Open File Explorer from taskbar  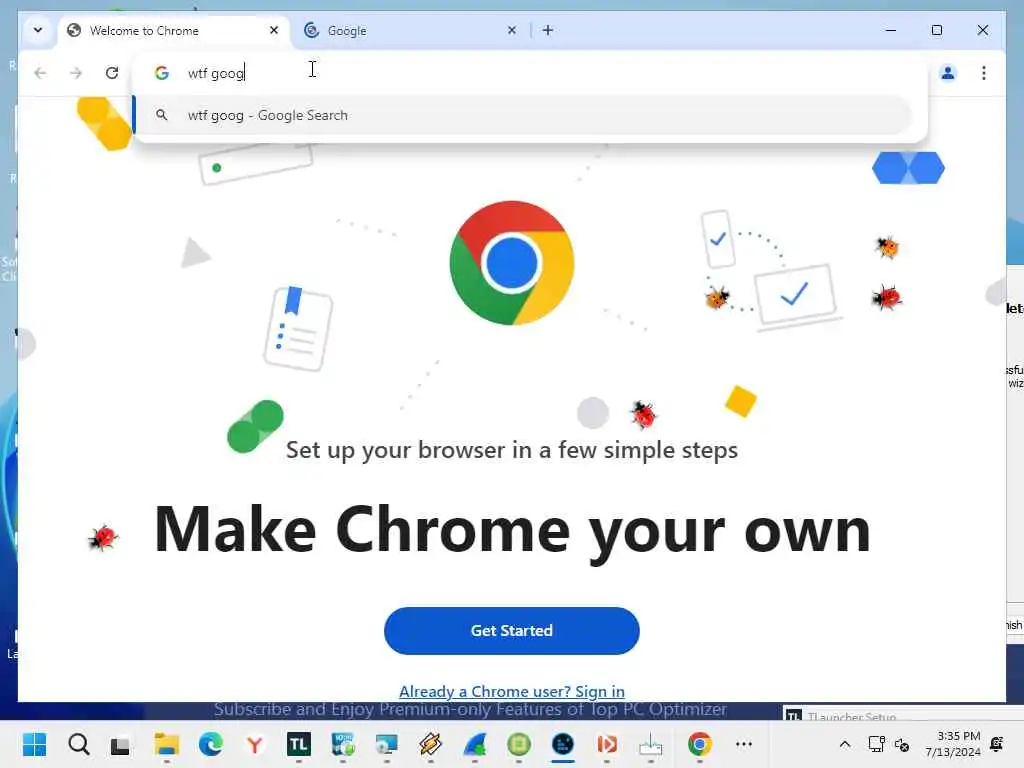click(x=167, y=744)
